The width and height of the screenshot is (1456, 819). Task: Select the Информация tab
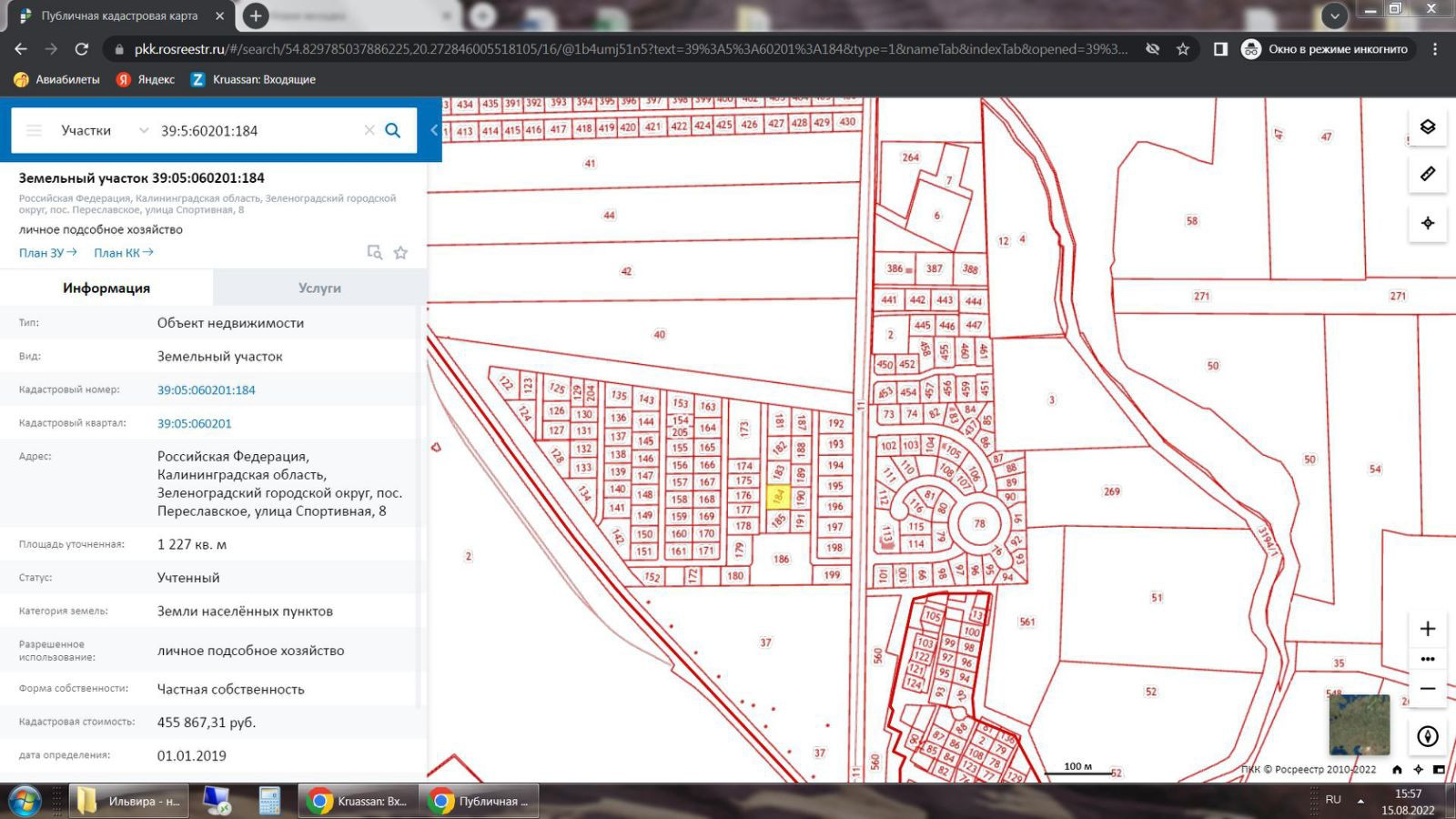tap(106, 288)
